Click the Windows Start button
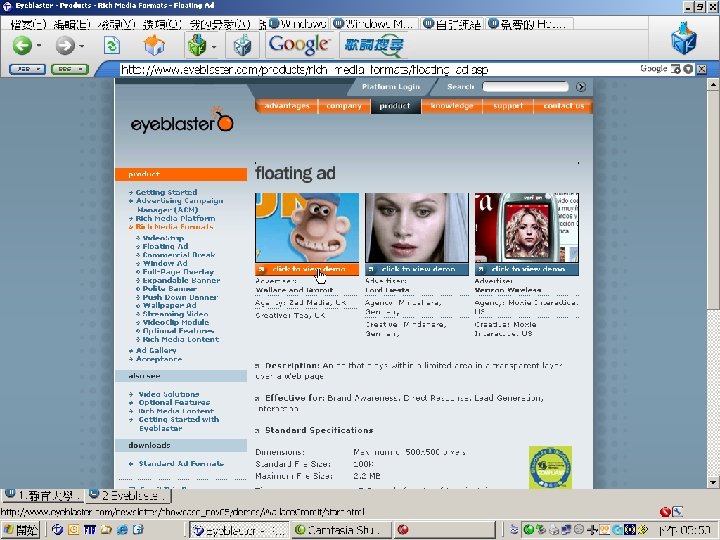Screen dimensions: 720x540 coord(21,530)
